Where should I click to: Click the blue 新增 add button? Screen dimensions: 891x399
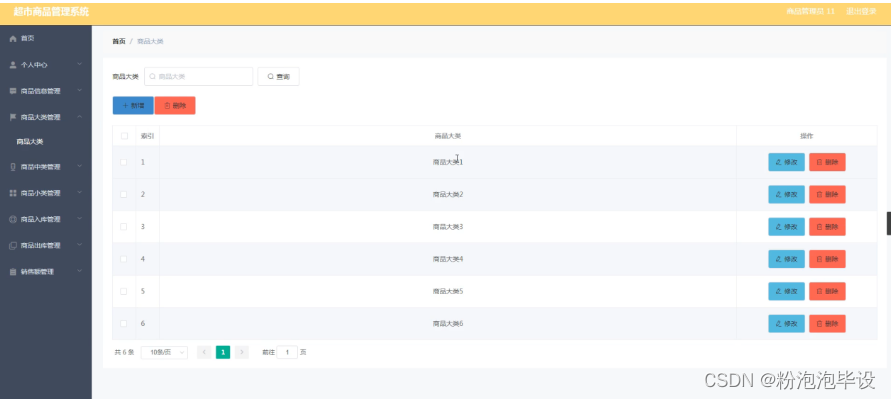click(133, 105)
